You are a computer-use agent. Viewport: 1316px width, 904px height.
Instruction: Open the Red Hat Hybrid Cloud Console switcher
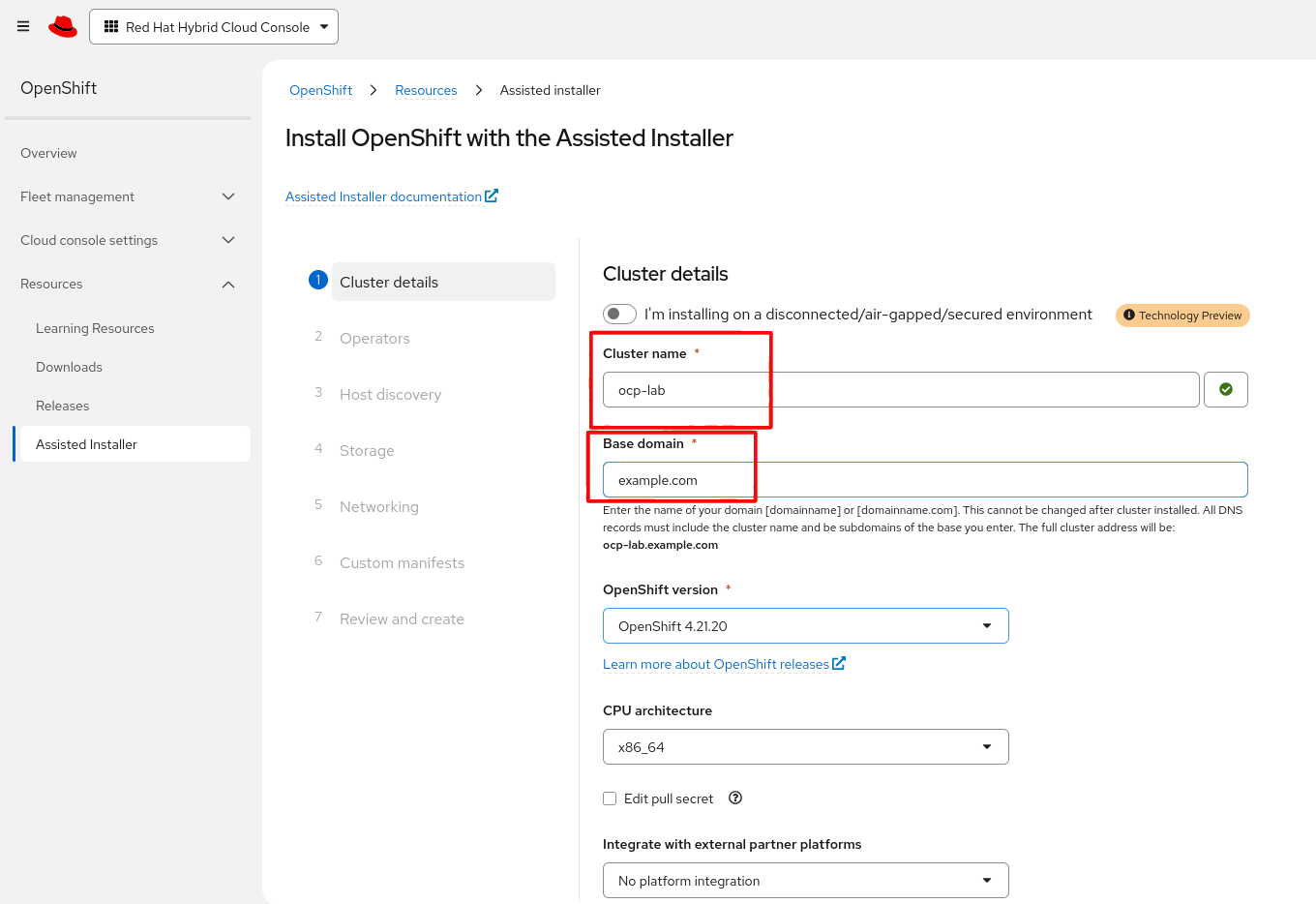(214, 27)
